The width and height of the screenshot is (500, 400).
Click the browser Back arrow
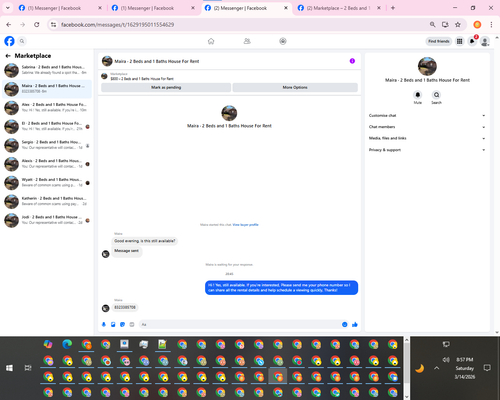(x=9, y=24)
